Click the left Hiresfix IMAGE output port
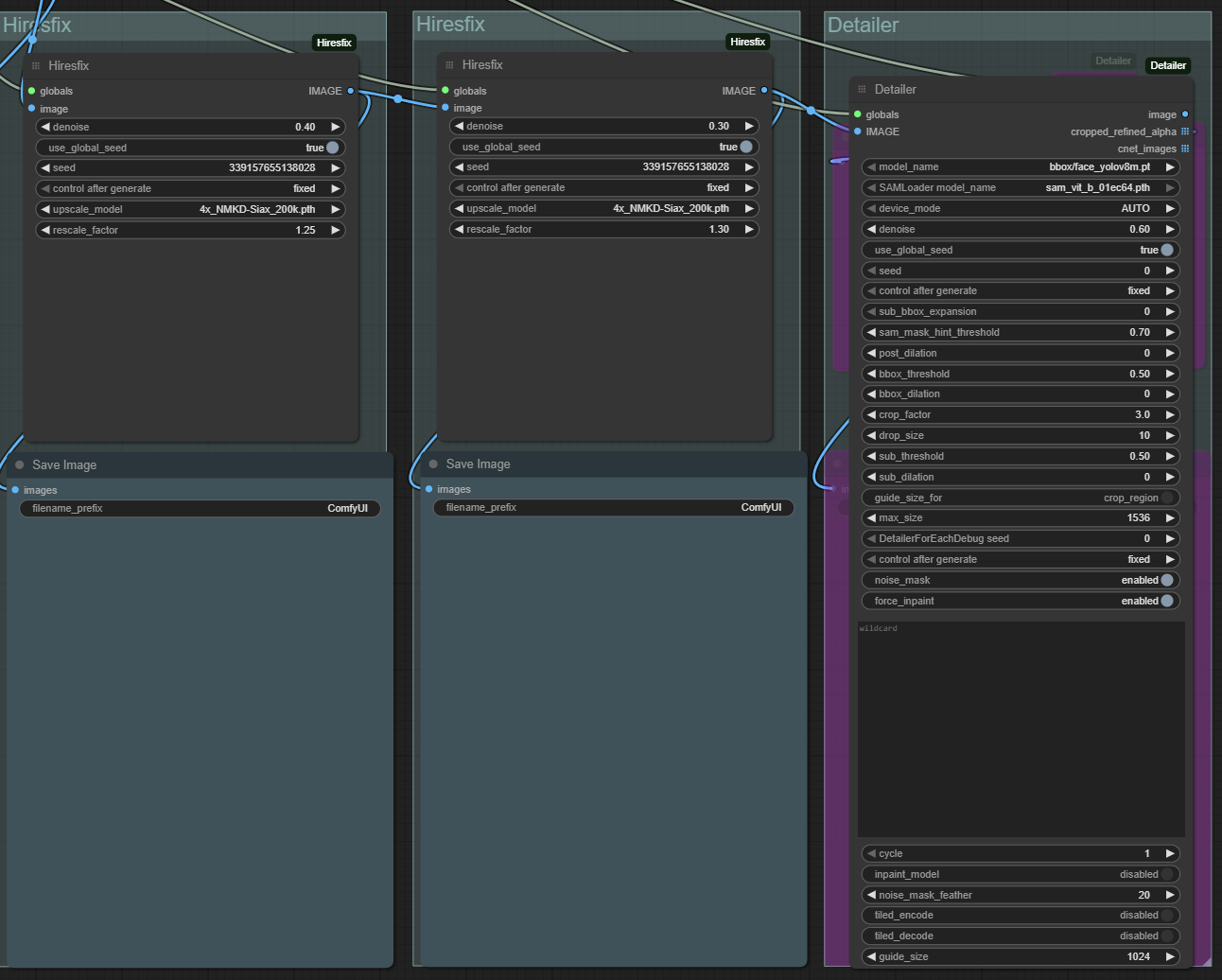This screenshot has height=980, width=1222. pos(351,91)
